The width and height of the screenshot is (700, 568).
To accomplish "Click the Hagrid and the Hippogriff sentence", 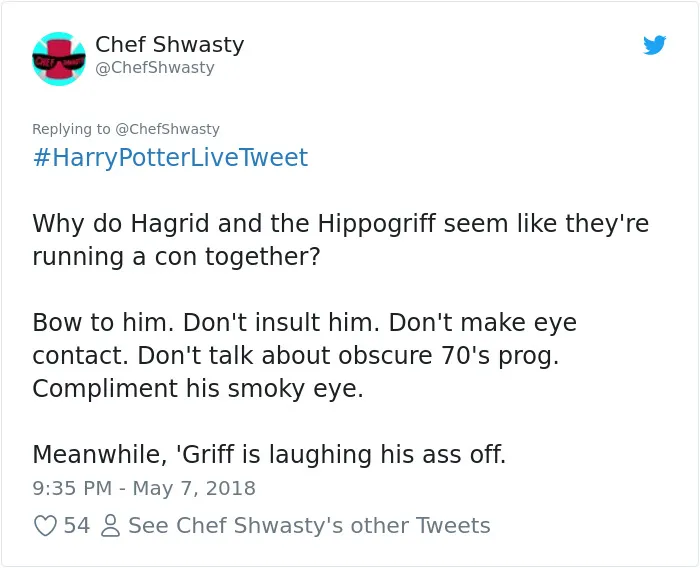I will point(341,240).
